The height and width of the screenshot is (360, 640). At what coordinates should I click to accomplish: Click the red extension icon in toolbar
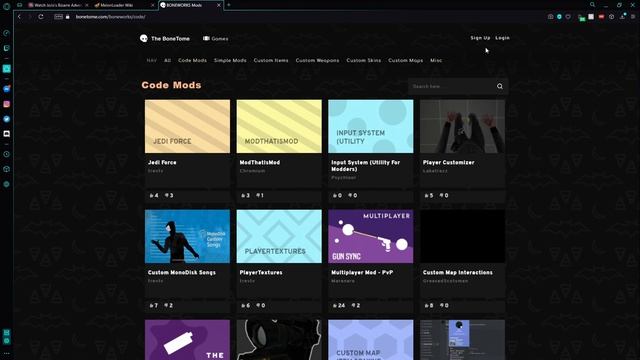coord(601,17)
